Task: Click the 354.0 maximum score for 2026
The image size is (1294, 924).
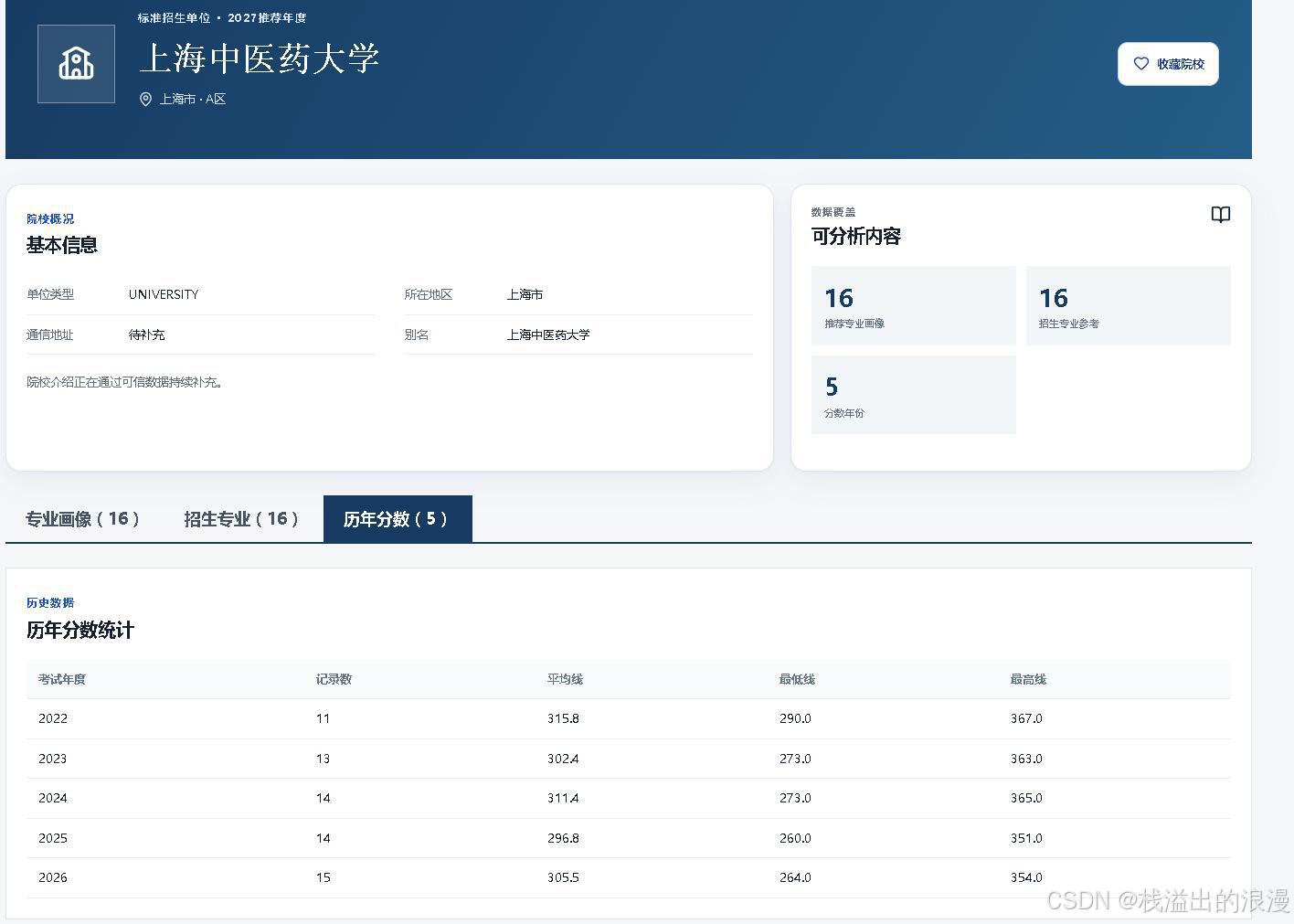Action: [1026, 877]
